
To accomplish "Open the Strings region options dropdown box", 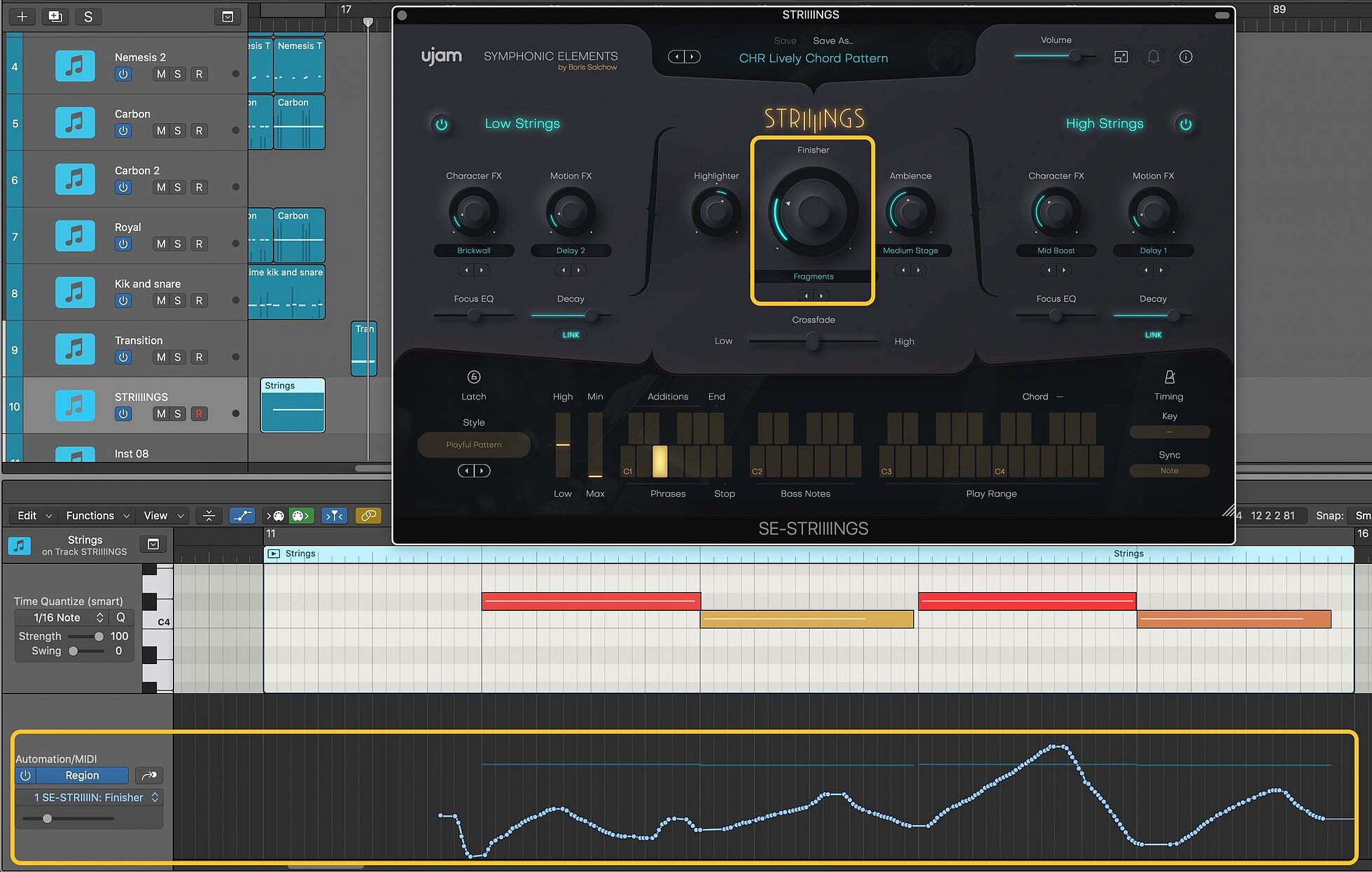I will pyautogui.click(x=153, y=544).
